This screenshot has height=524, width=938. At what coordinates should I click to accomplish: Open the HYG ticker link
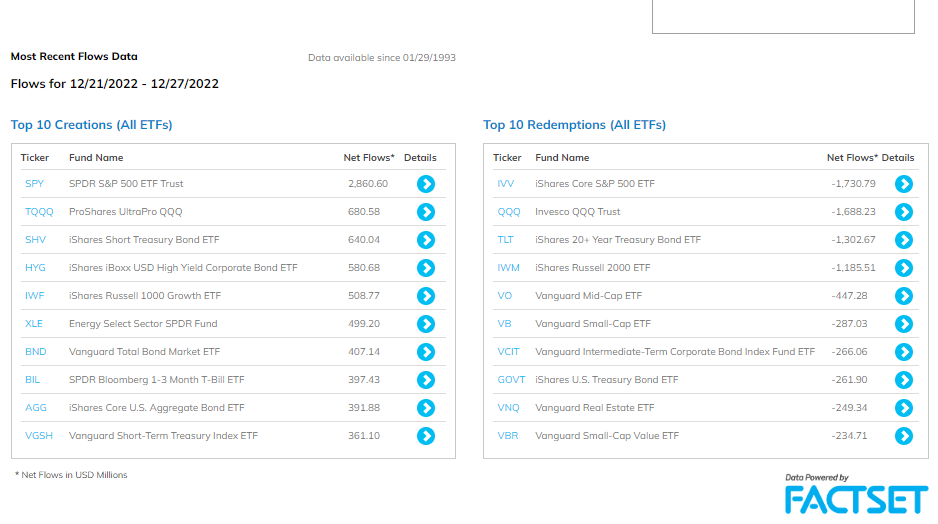pyautogui.click(x=35, y=268)
